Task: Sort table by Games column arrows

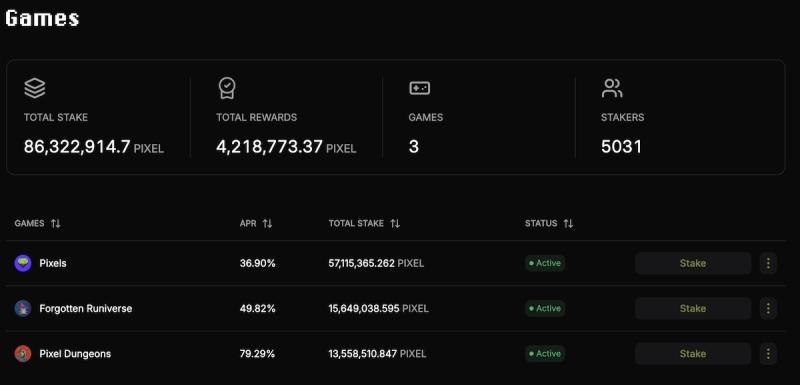Action: 56,223
